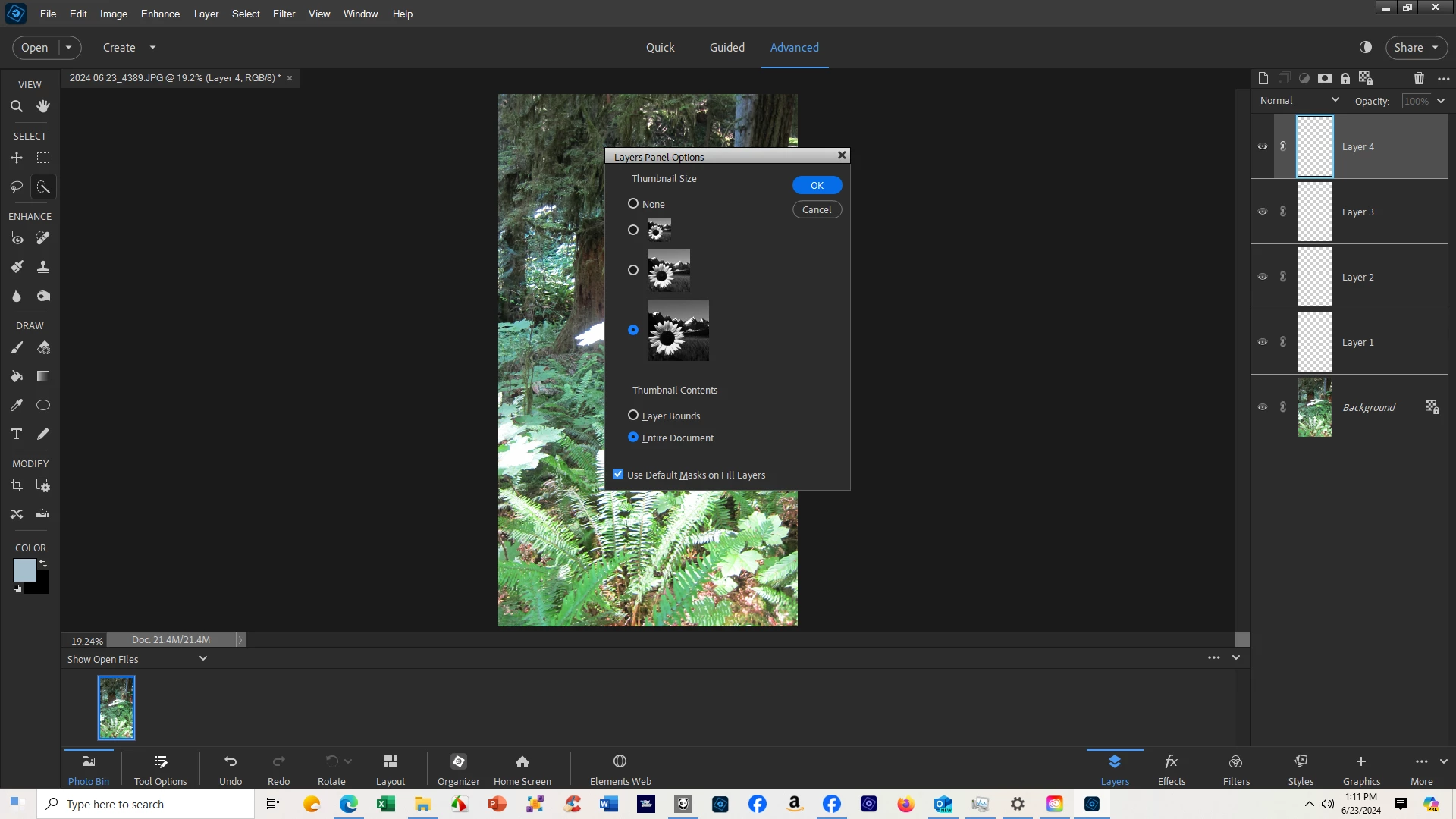This screenshot has height=819, width=1456.
Task: Uncheck Use Default Masks on Fill Layers
Action: [618, 475]
